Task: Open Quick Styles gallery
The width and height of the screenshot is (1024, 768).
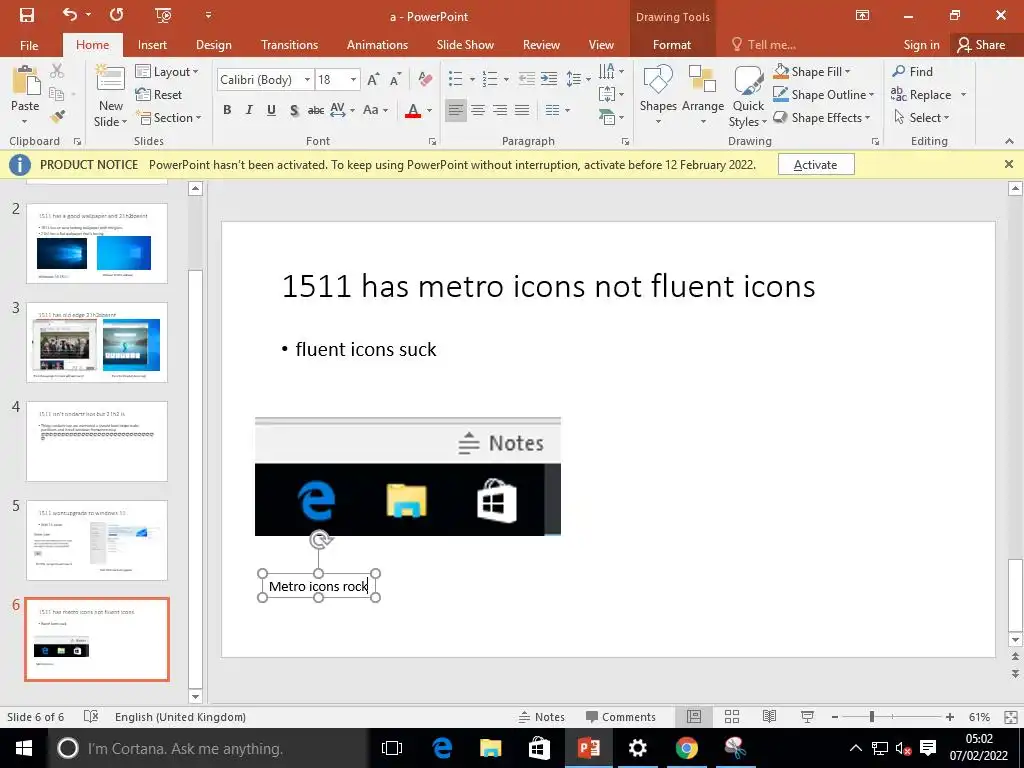Action: [748, 95]
